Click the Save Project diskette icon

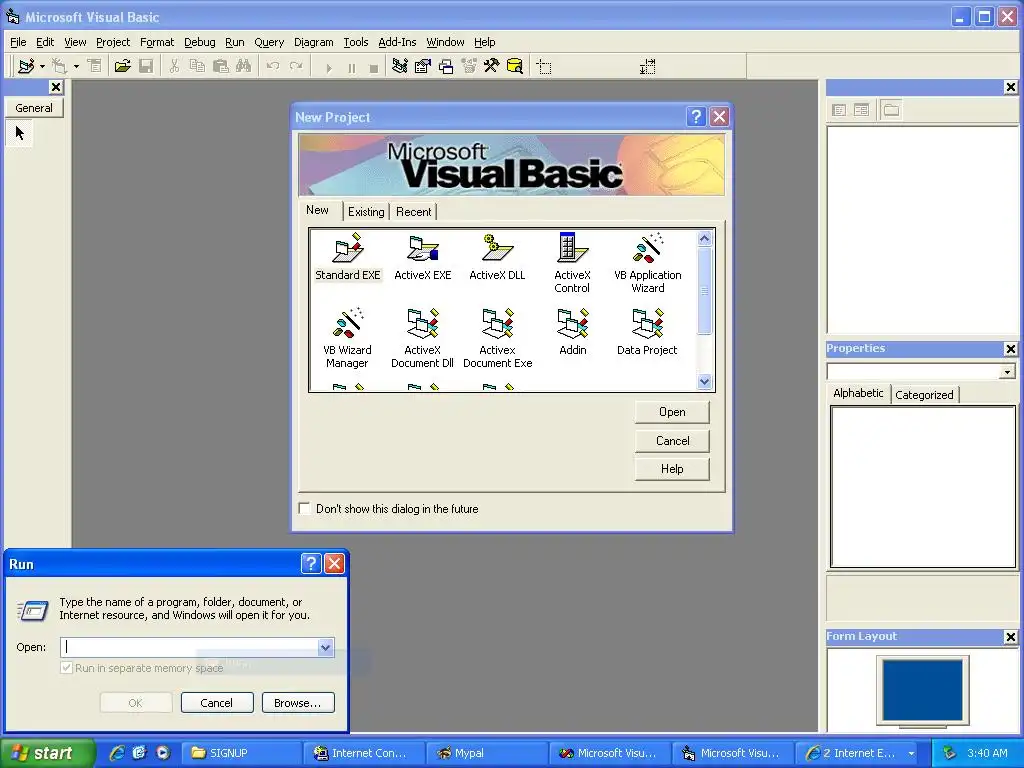[146, 66]
